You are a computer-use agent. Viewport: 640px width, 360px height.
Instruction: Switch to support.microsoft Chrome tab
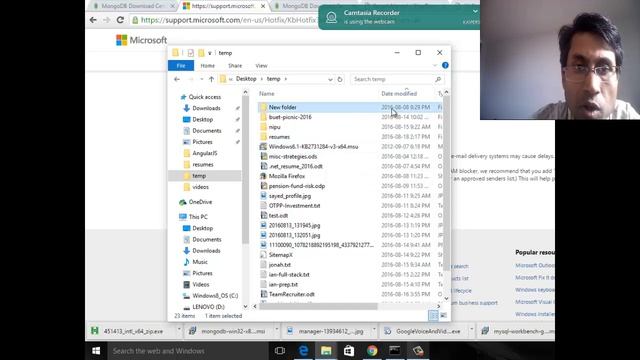[x=222, y=6]
